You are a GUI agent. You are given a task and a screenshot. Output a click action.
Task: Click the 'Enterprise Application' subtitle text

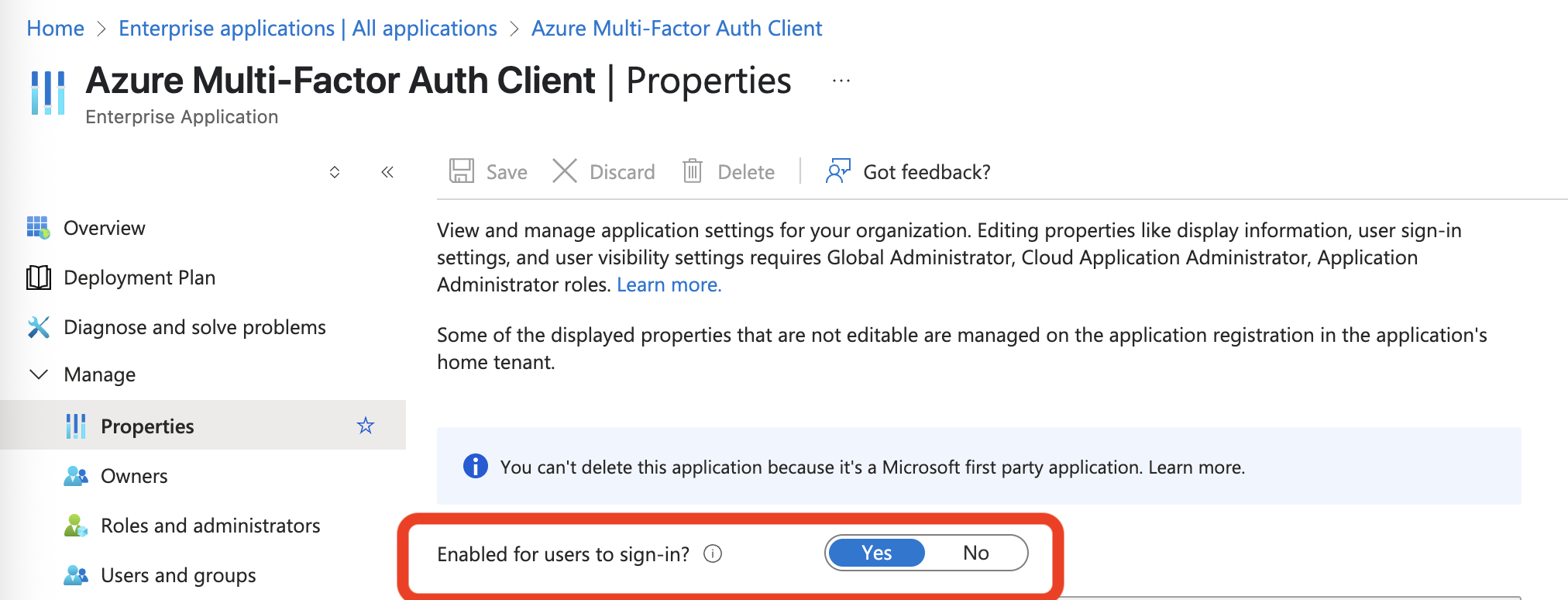(182, 117)
